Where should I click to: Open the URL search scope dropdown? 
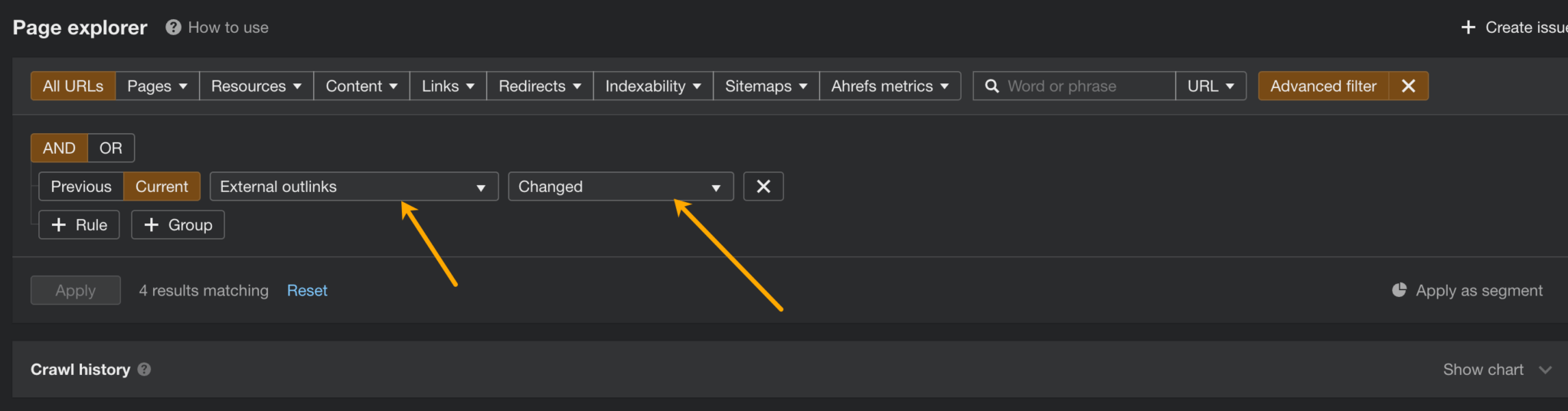click(1210, 86)
